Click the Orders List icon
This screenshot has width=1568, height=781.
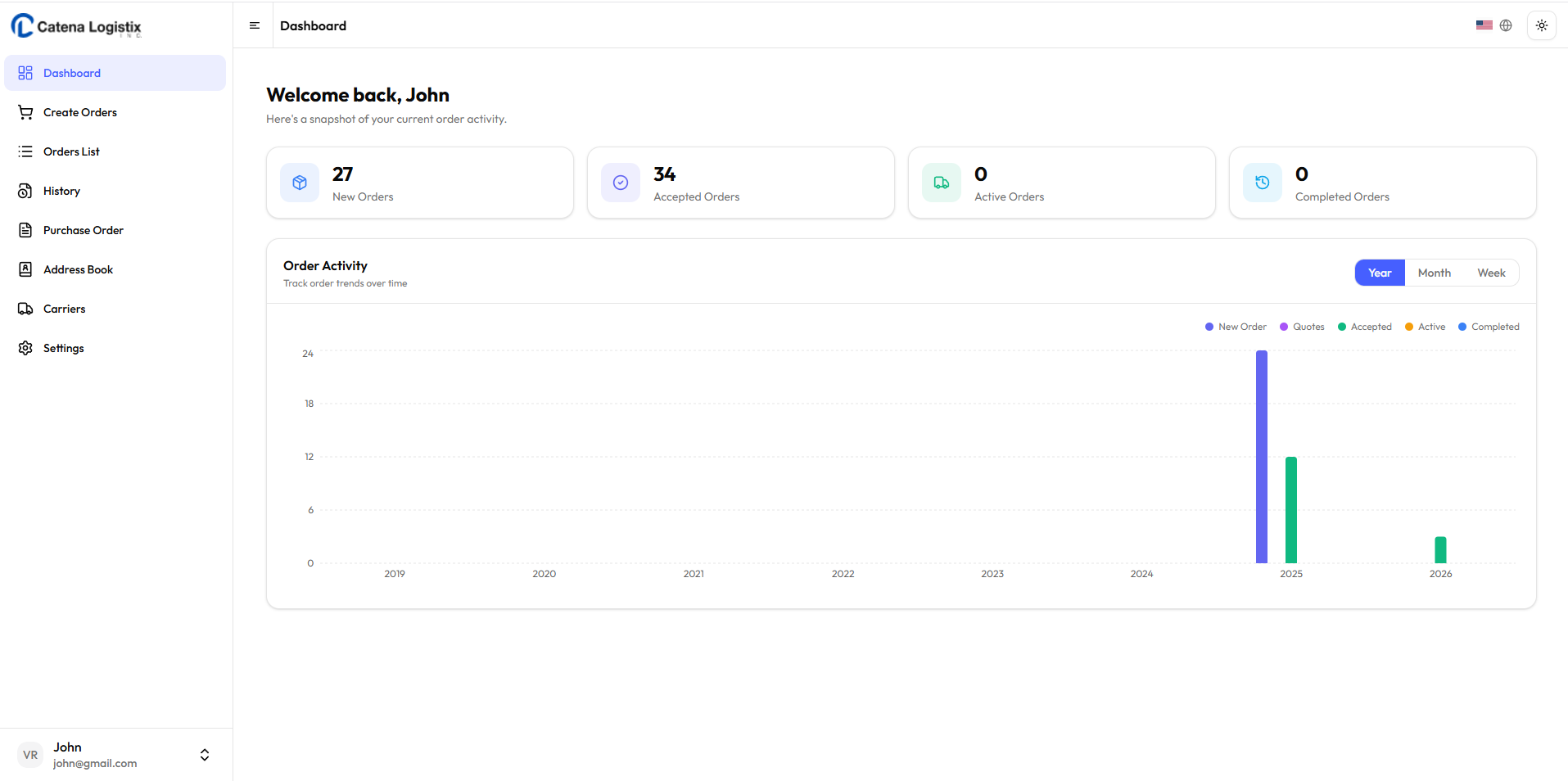(x=25, y=151)
